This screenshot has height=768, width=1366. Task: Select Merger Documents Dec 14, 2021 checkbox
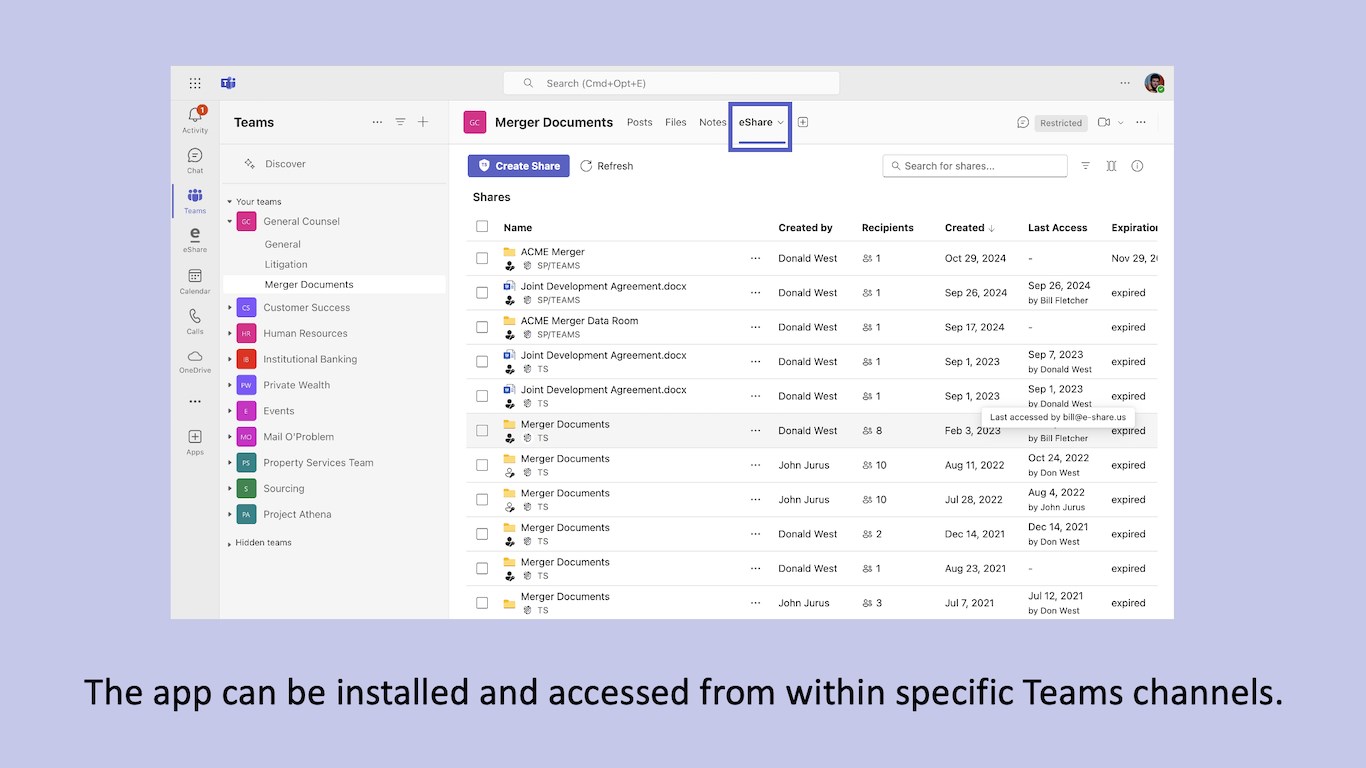[482, 534]
